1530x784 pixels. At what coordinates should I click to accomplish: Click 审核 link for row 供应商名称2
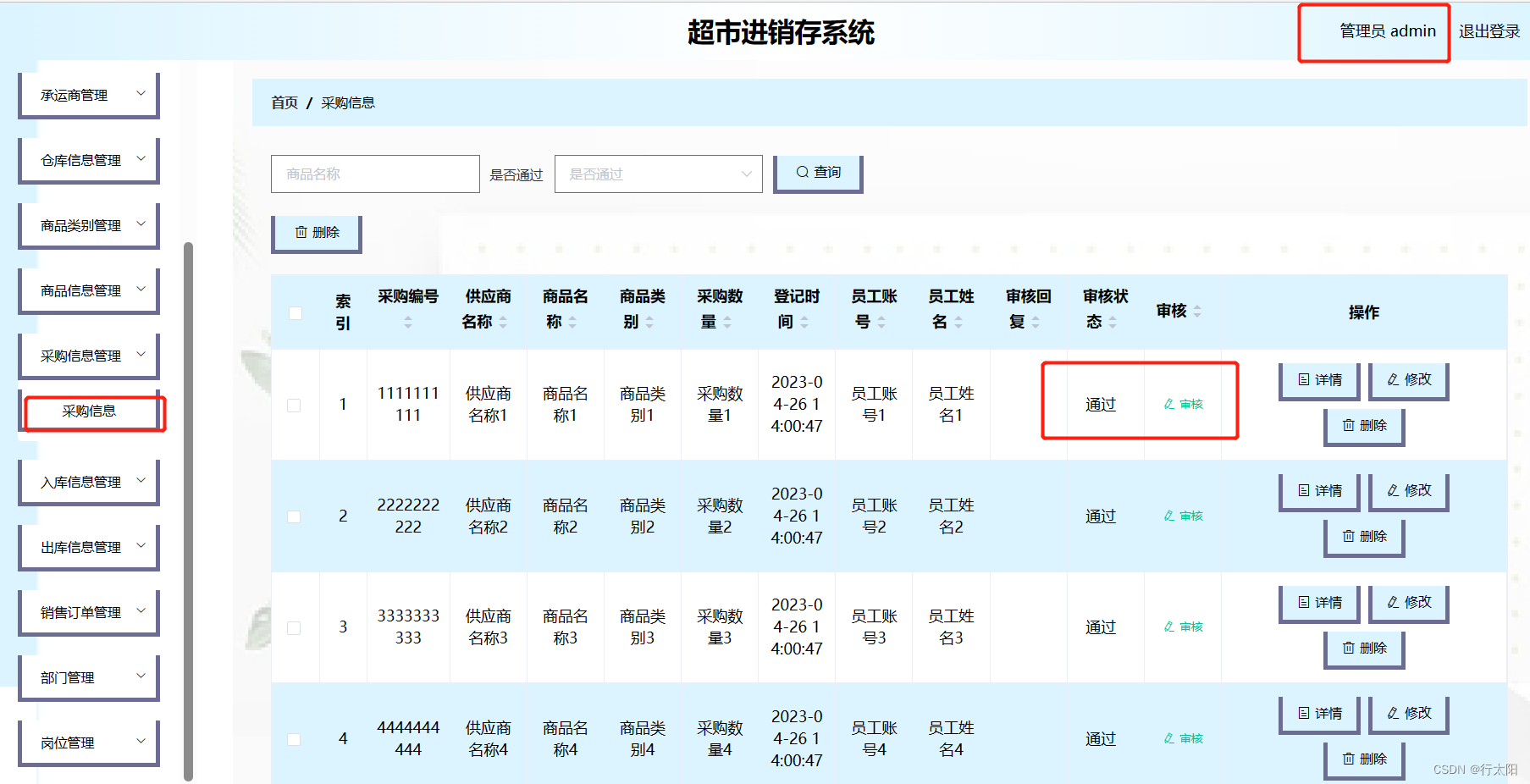(1183, 516)
